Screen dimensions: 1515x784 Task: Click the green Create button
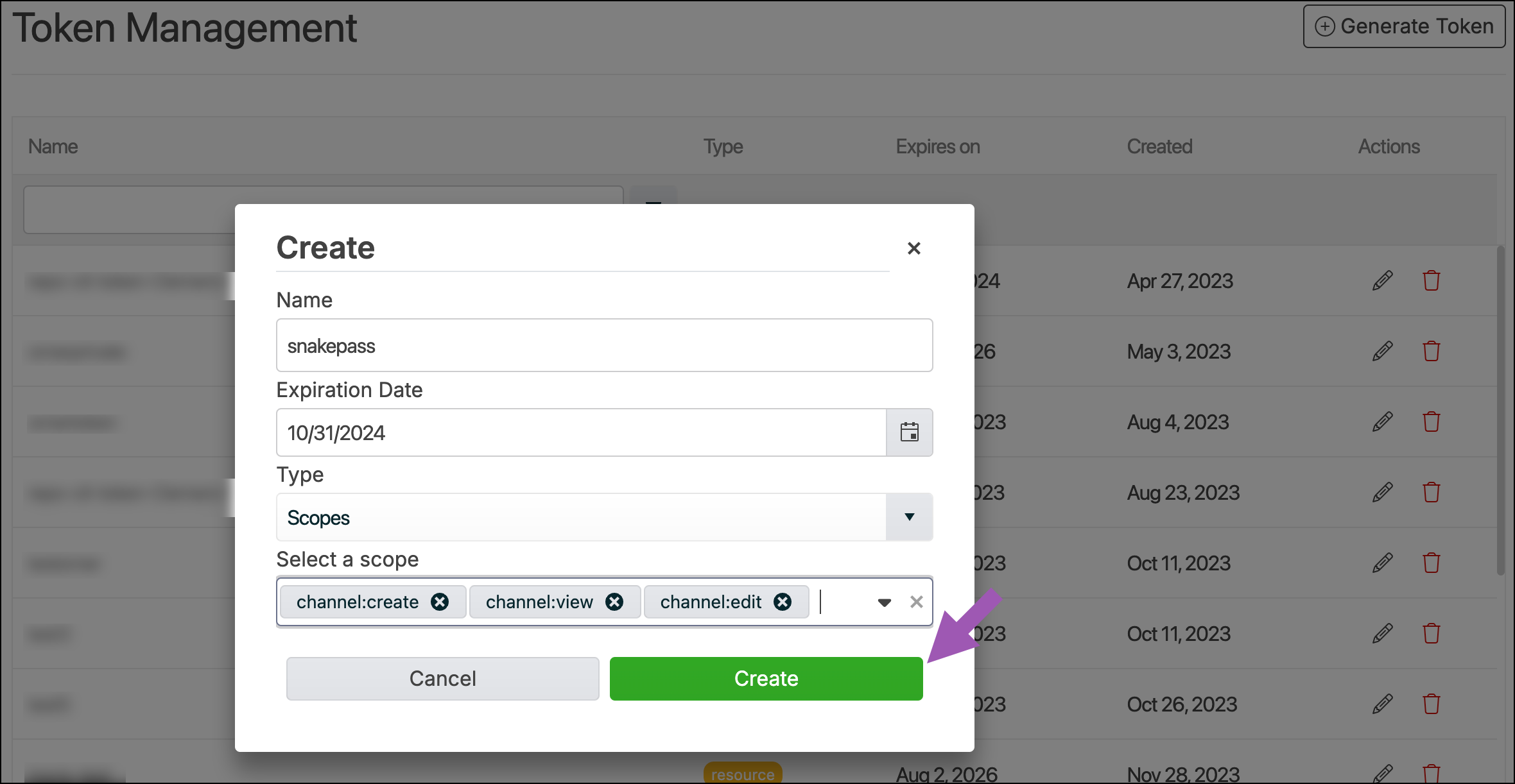pos(766,678)
